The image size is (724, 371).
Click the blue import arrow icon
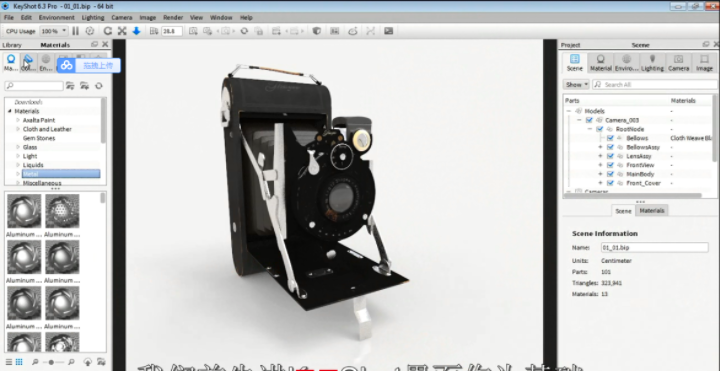(136, 31)
